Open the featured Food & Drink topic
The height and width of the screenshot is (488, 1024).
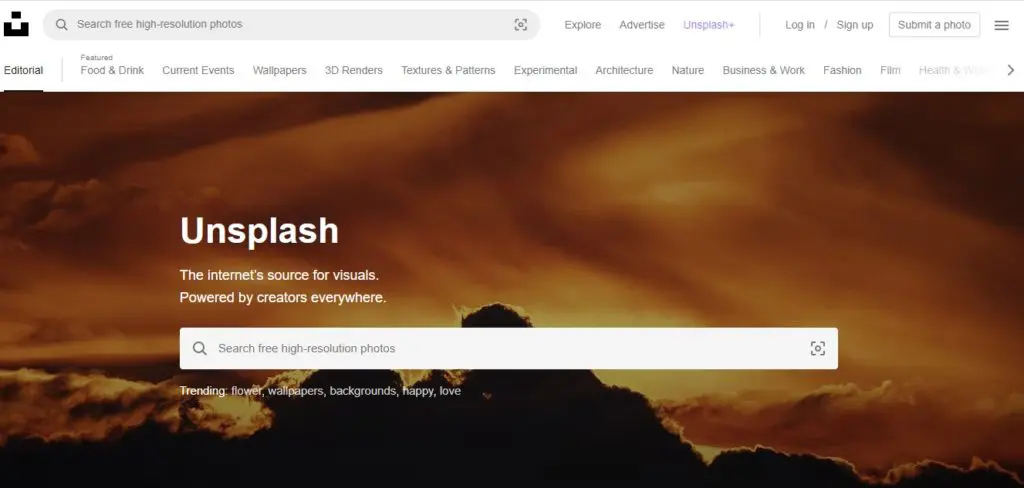pos(112,70)
